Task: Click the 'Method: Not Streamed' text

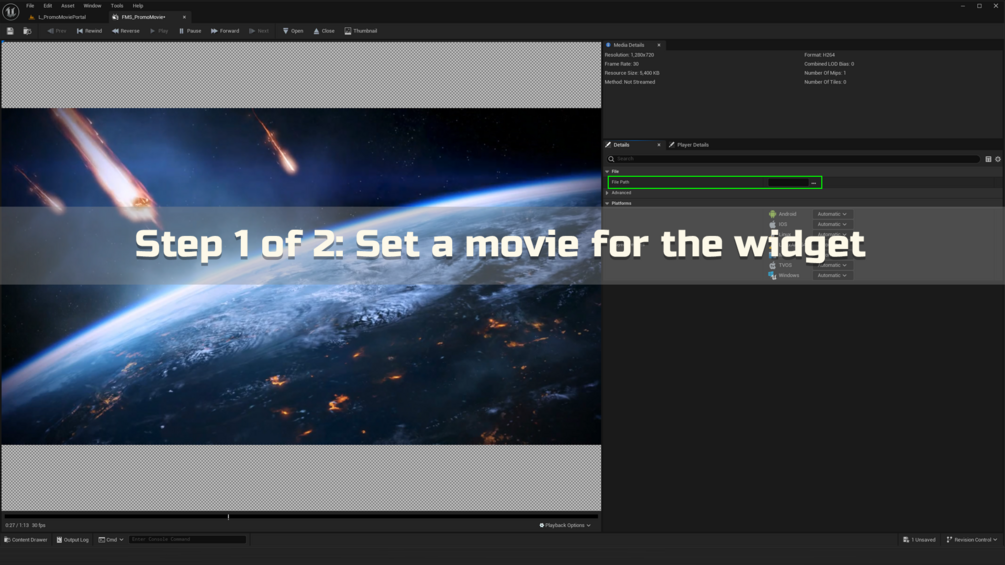Action: 629,82
